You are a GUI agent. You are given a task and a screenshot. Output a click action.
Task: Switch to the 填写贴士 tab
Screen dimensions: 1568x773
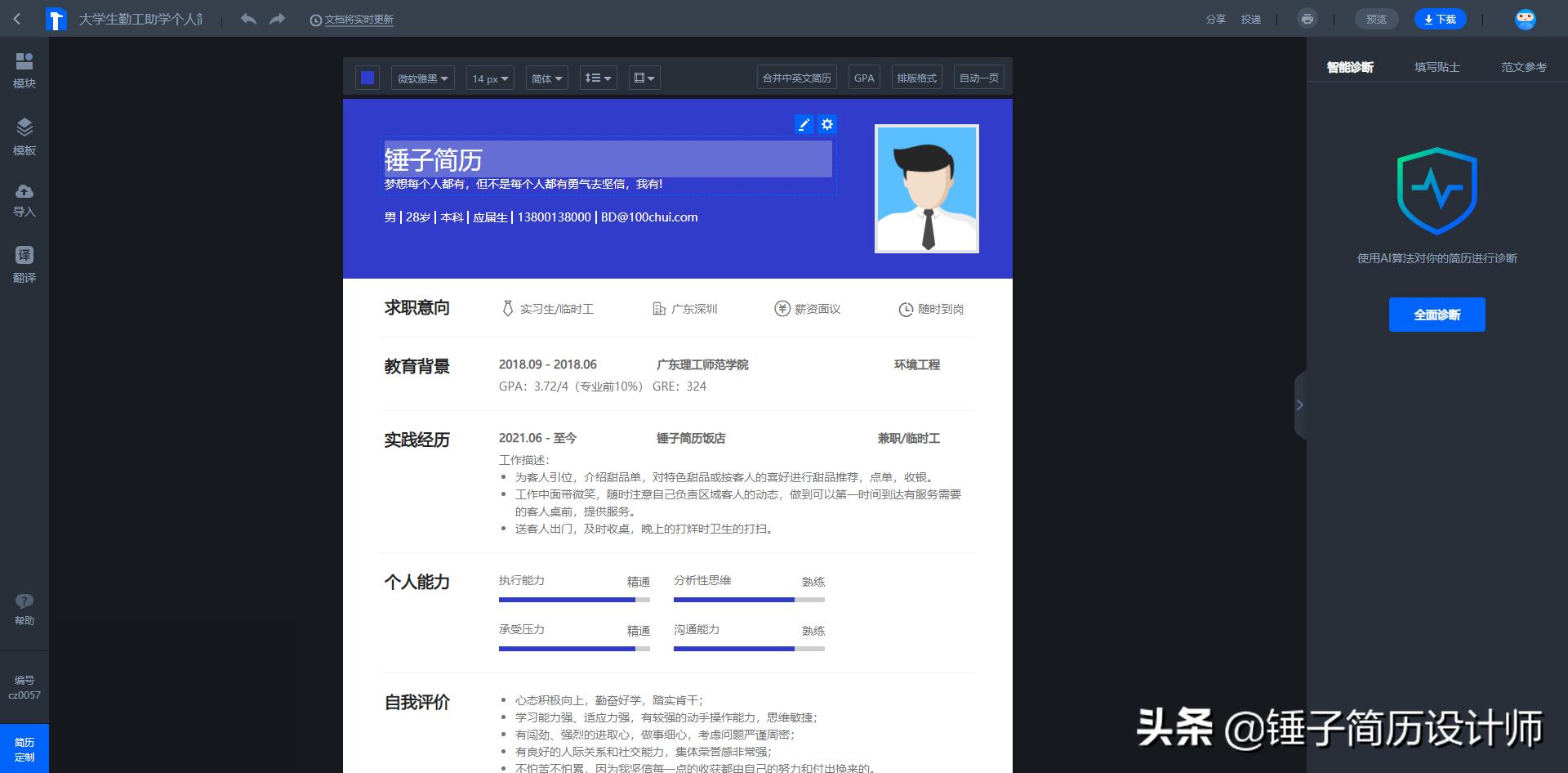1437,67
